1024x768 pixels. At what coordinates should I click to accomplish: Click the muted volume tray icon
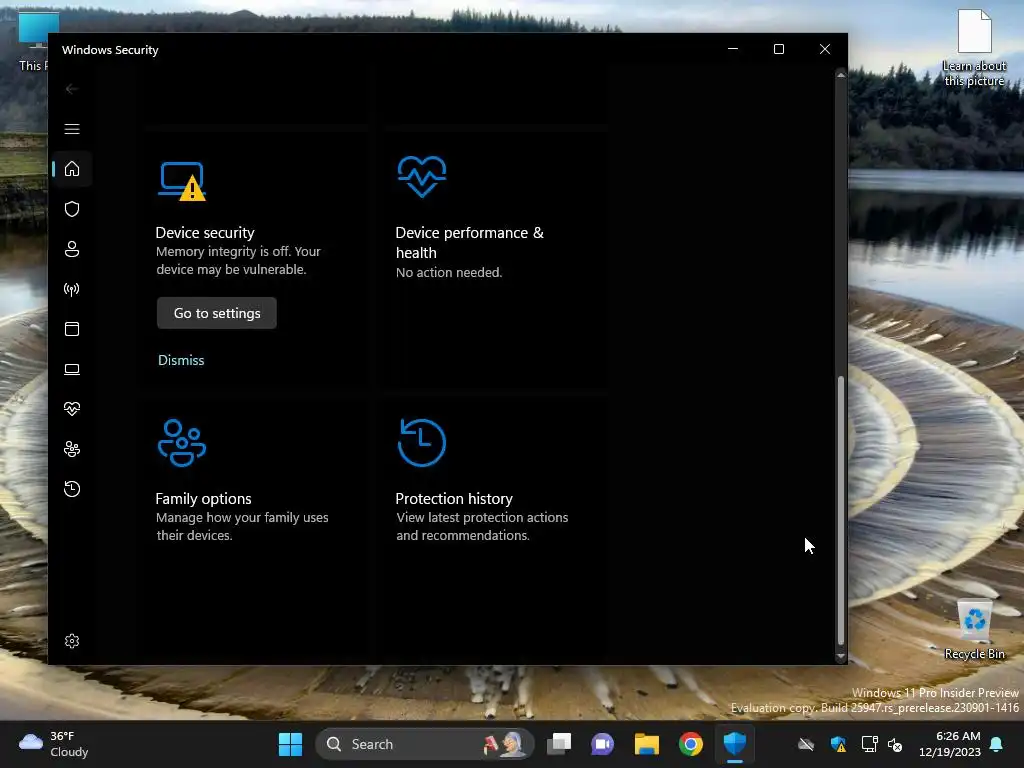pyautogui.click(x=895, y=744)
